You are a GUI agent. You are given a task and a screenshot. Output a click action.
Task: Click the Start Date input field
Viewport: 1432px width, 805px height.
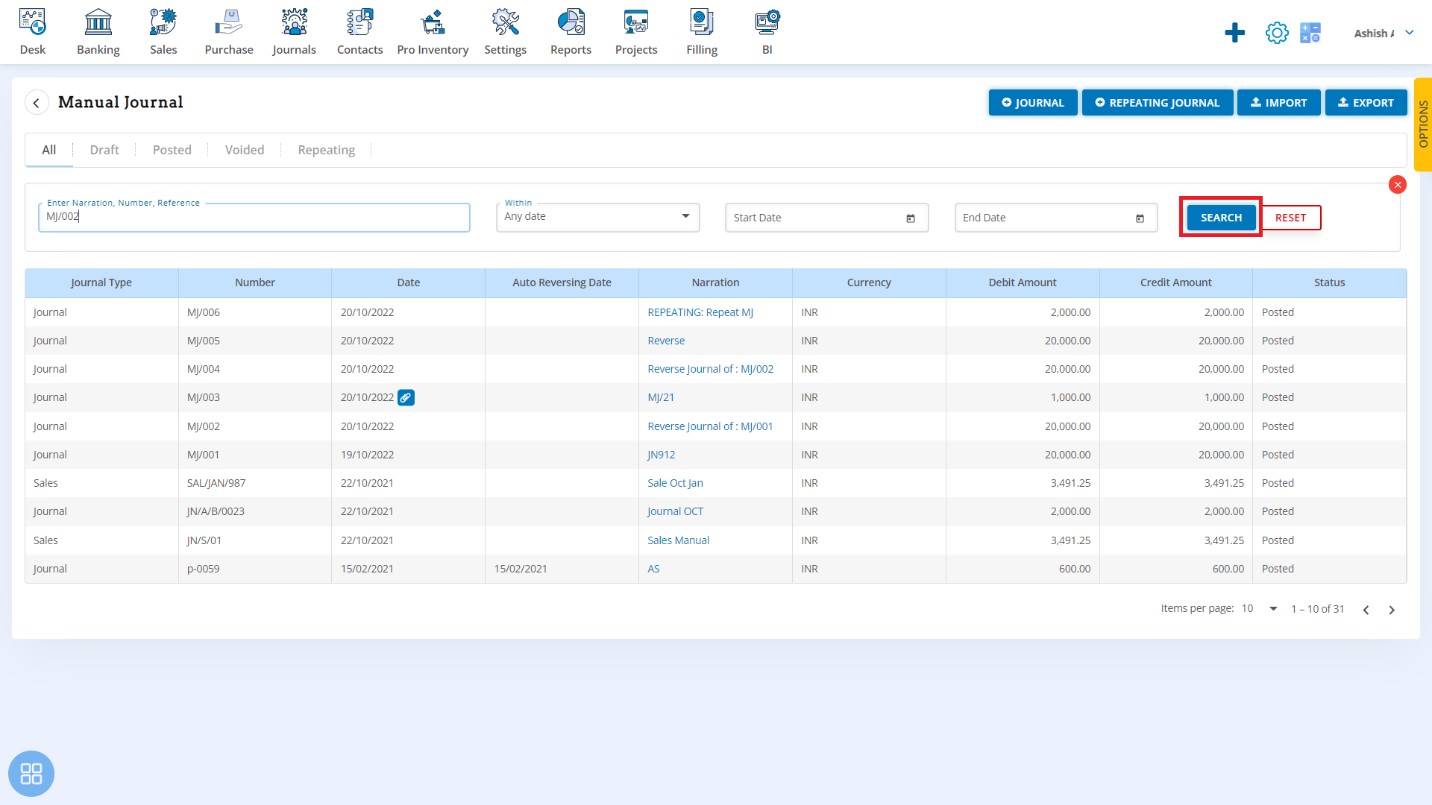click(x=827, y=217)
